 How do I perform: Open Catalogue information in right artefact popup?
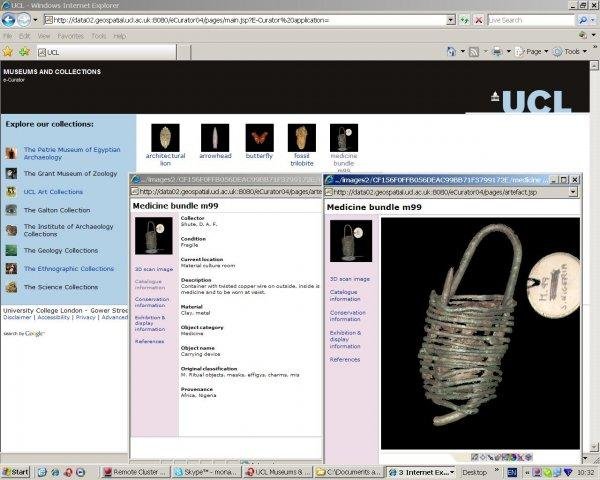(x=345, y=295)
